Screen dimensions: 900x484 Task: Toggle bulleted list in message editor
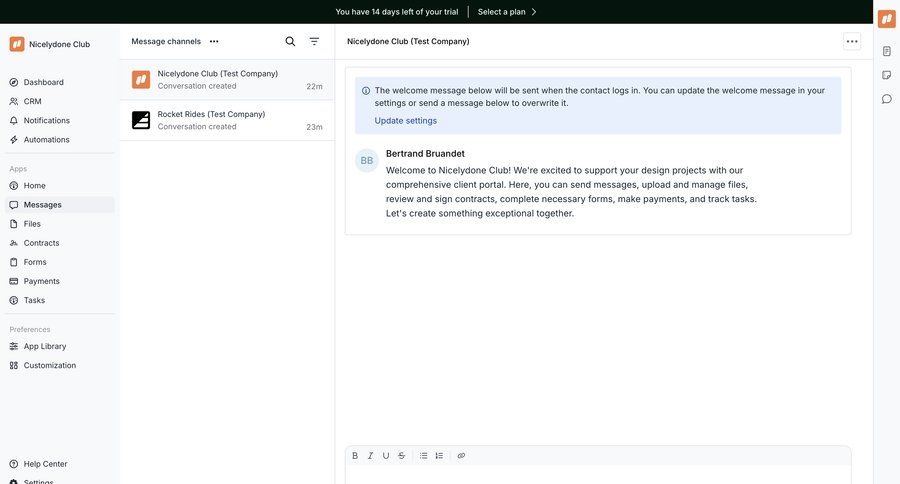424,456
